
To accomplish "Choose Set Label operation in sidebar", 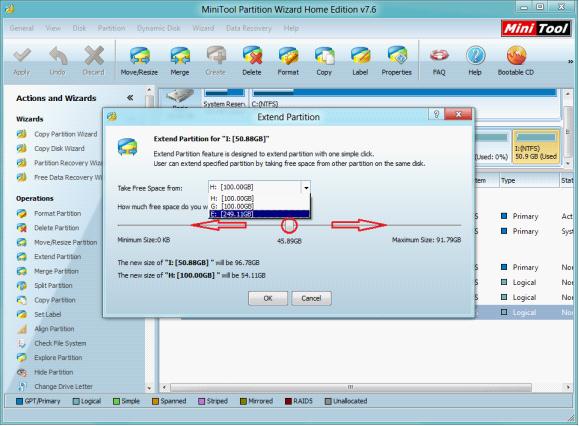I will pyautogui.click(x=39, y=315).
